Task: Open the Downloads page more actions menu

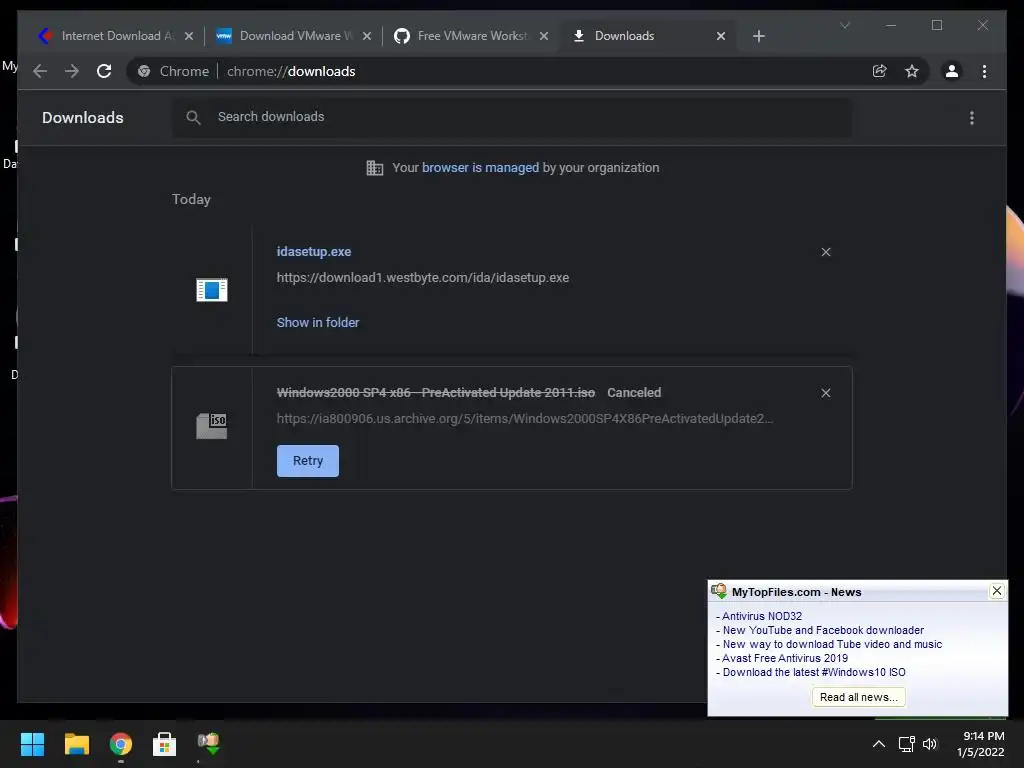Action: coord(972,118)
